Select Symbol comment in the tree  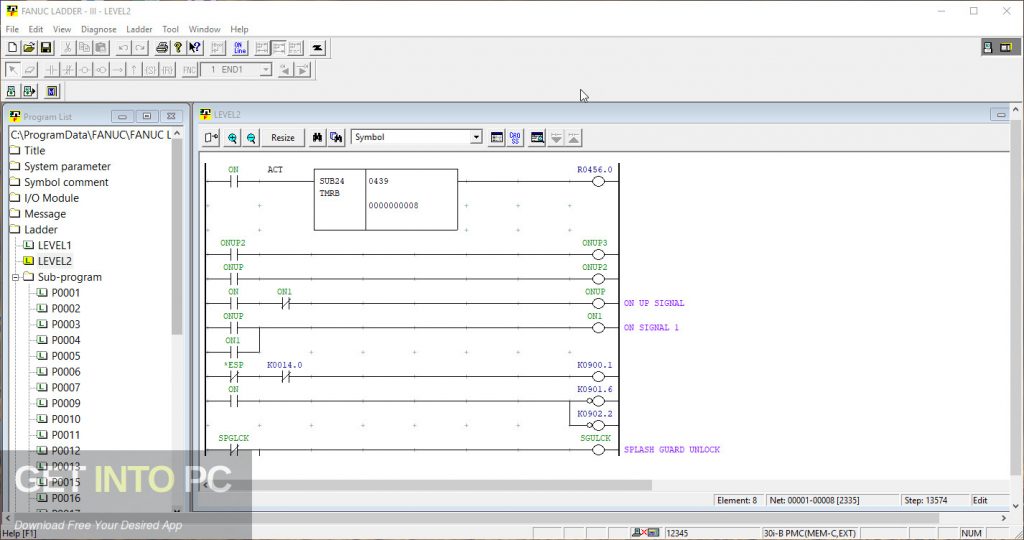coord(66,182)
